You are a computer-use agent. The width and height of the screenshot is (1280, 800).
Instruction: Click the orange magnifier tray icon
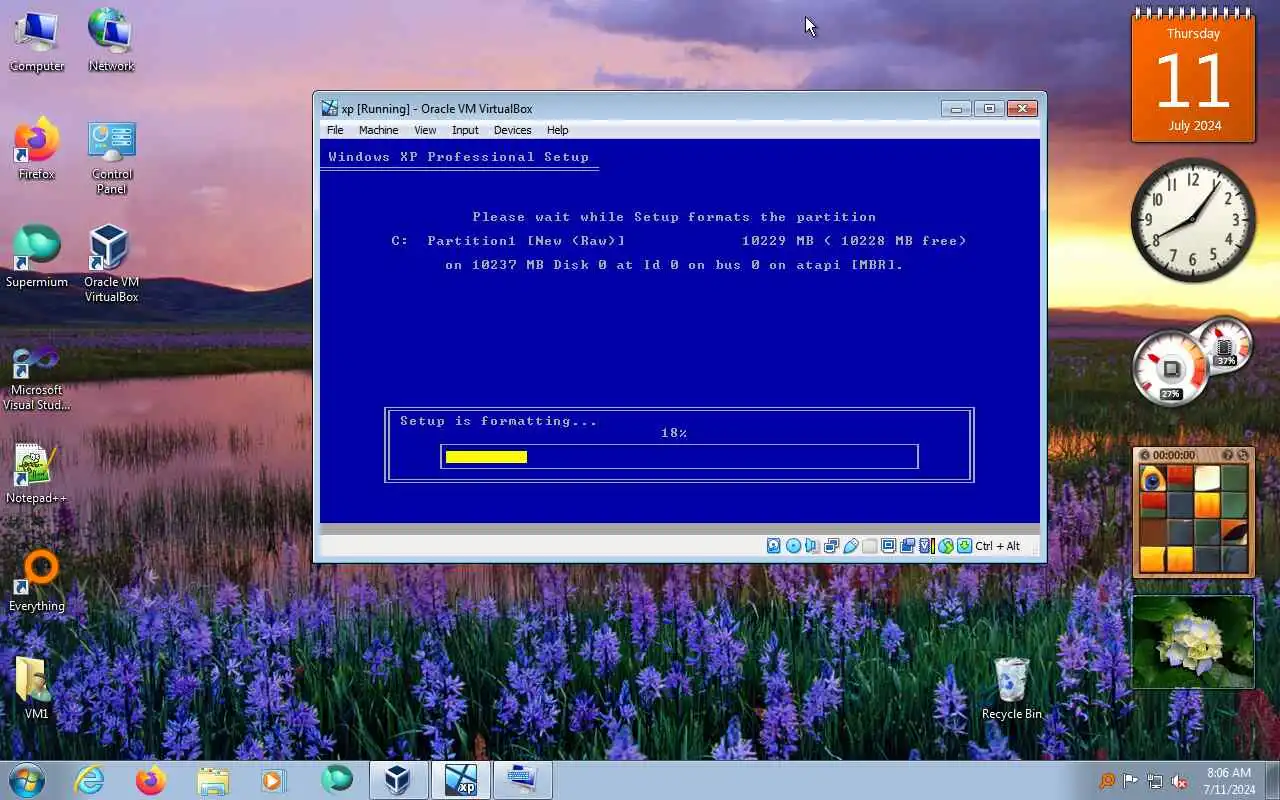point(1106,781)
